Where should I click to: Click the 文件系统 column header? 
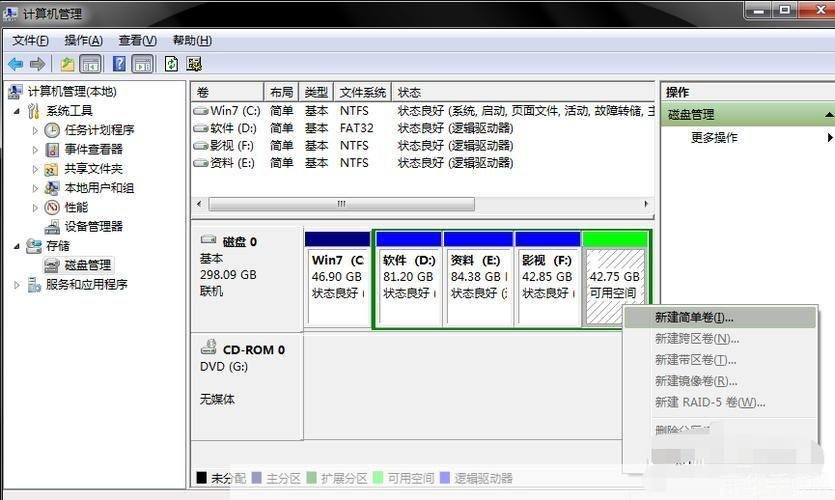363,92
